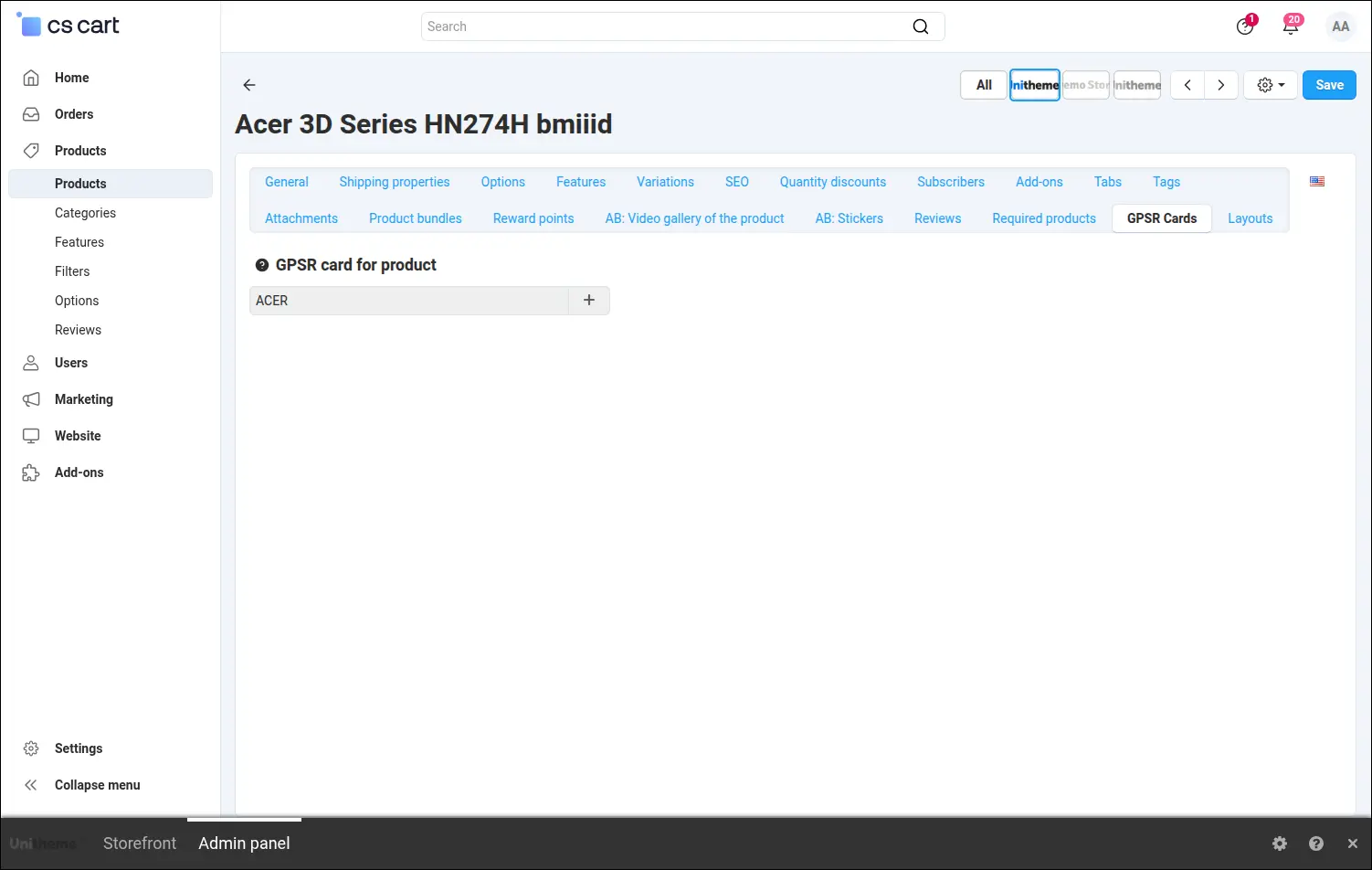1372x870 pixels.
Task: Open the Reward points tab
Action: point(533,218)
